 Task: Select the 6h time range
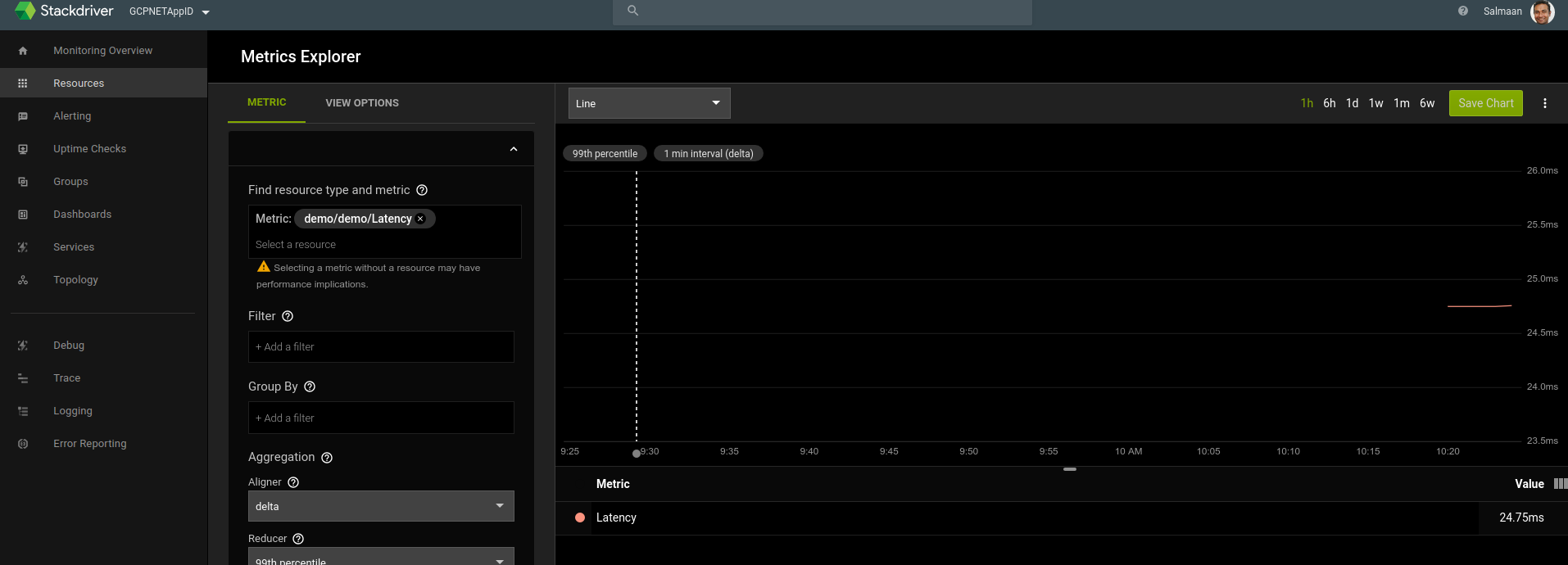click(1330, 103)
